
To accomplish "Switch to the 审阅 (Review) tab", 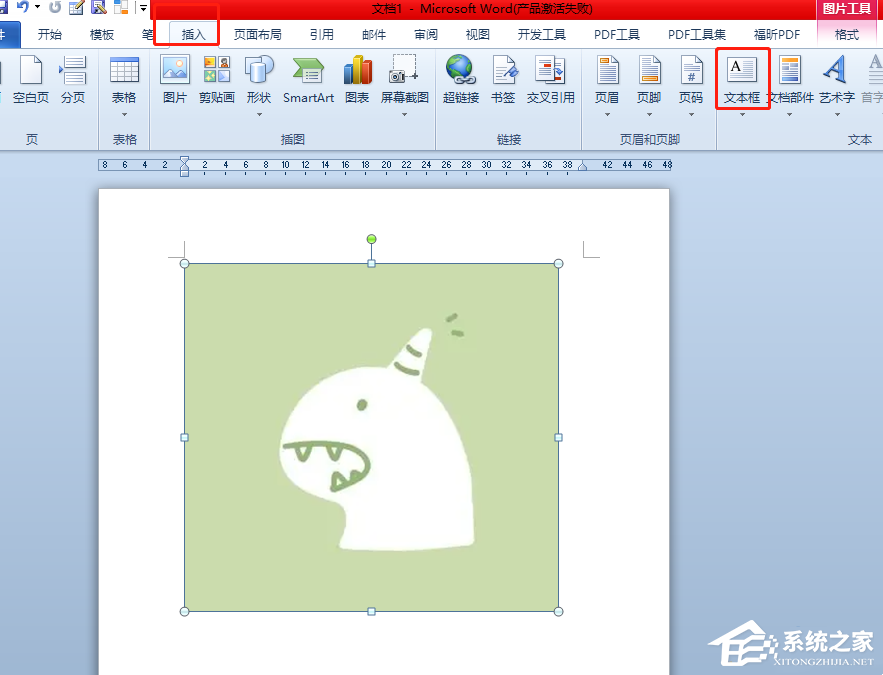I will point(426,35).
